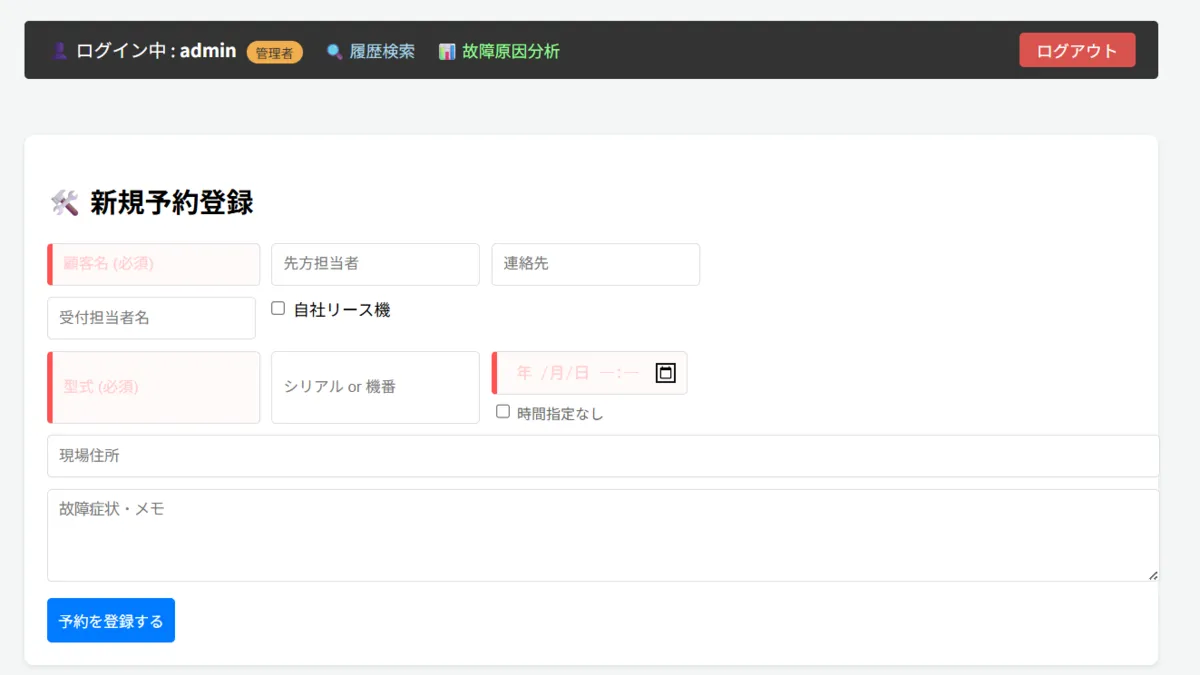Go to the 故障原因分析 page link
Screen dimensions: 1200x675
click(x=510, y=51)
